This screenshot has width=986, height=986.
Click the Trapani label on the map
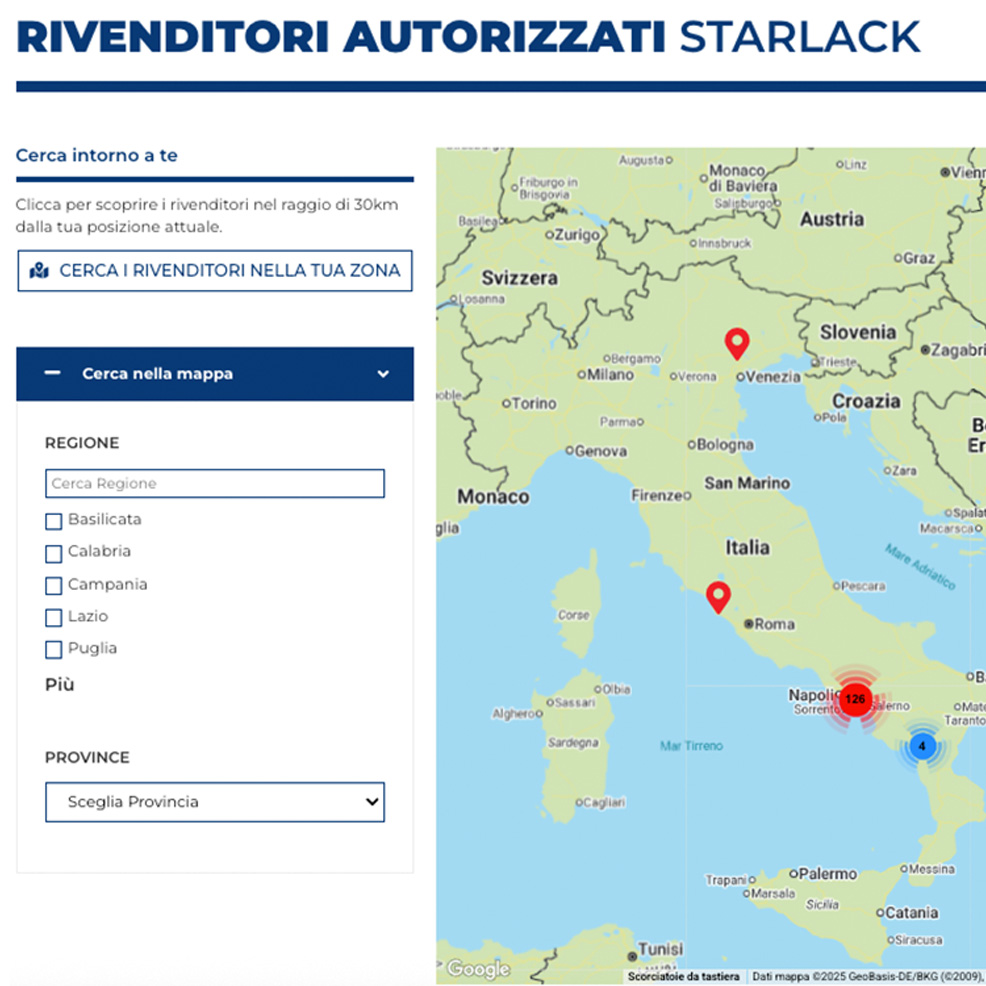[726, 880]
